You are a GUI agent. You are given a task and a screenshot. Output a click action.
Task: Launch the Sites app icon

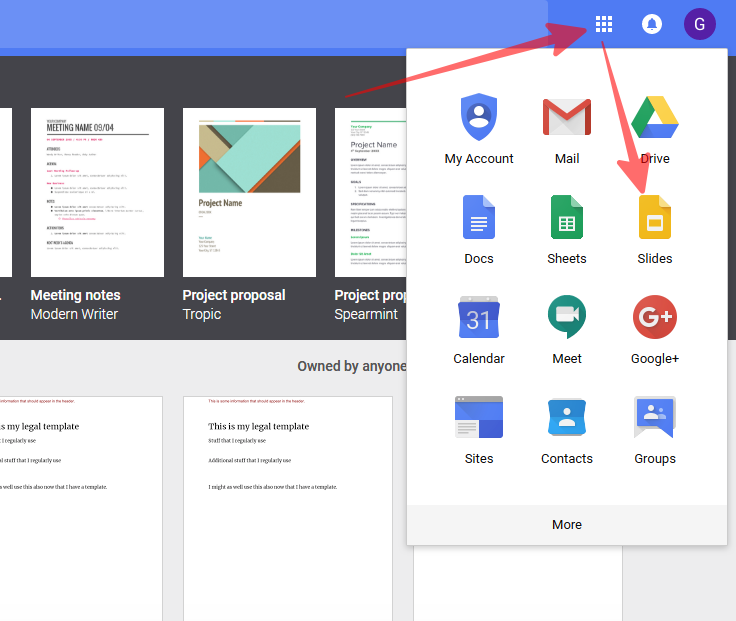(479, 417)
